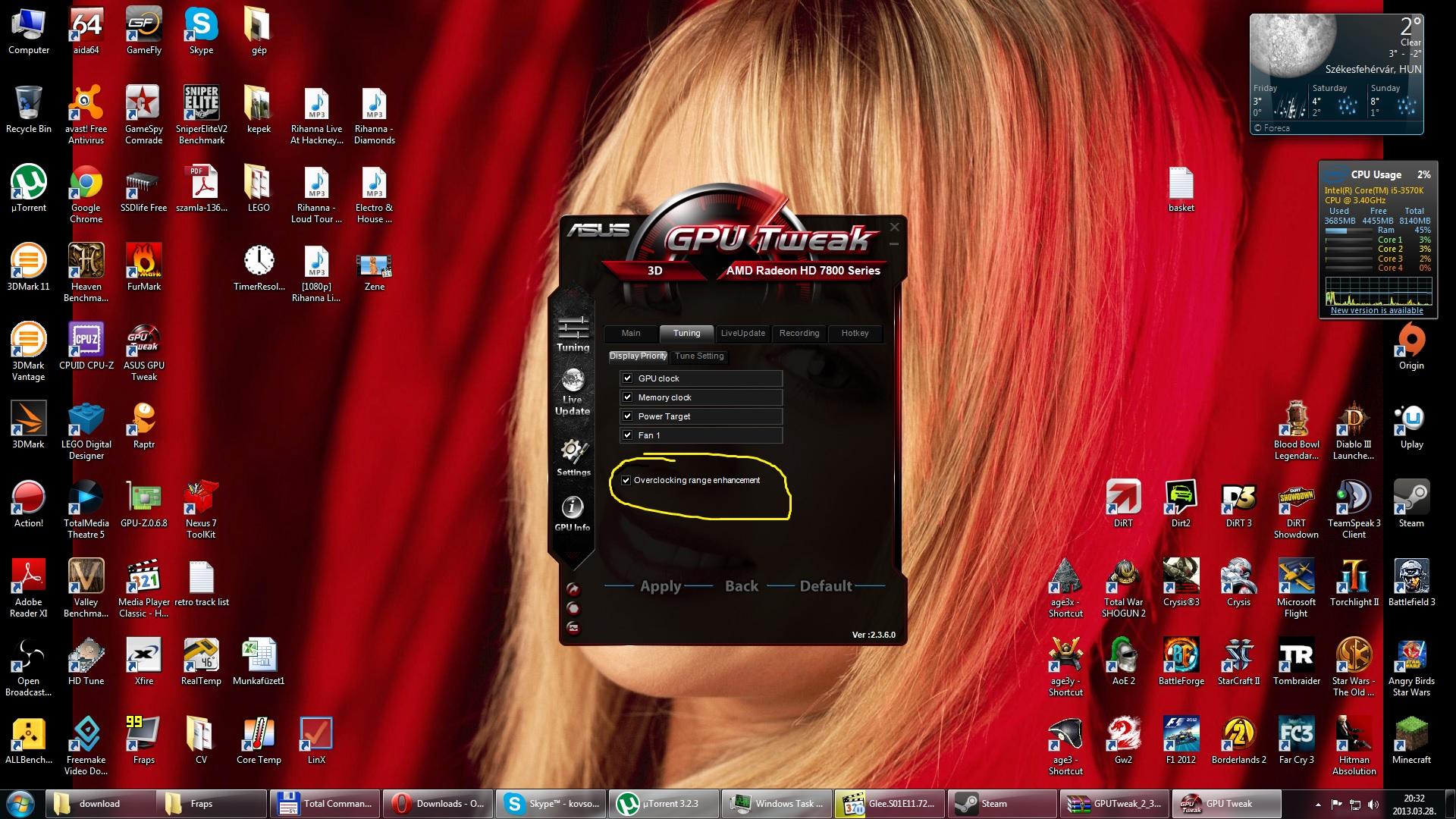1456x819 pixels.
Task: Click the AMD Radeon HD 7800 Series label
Action: 803,271
